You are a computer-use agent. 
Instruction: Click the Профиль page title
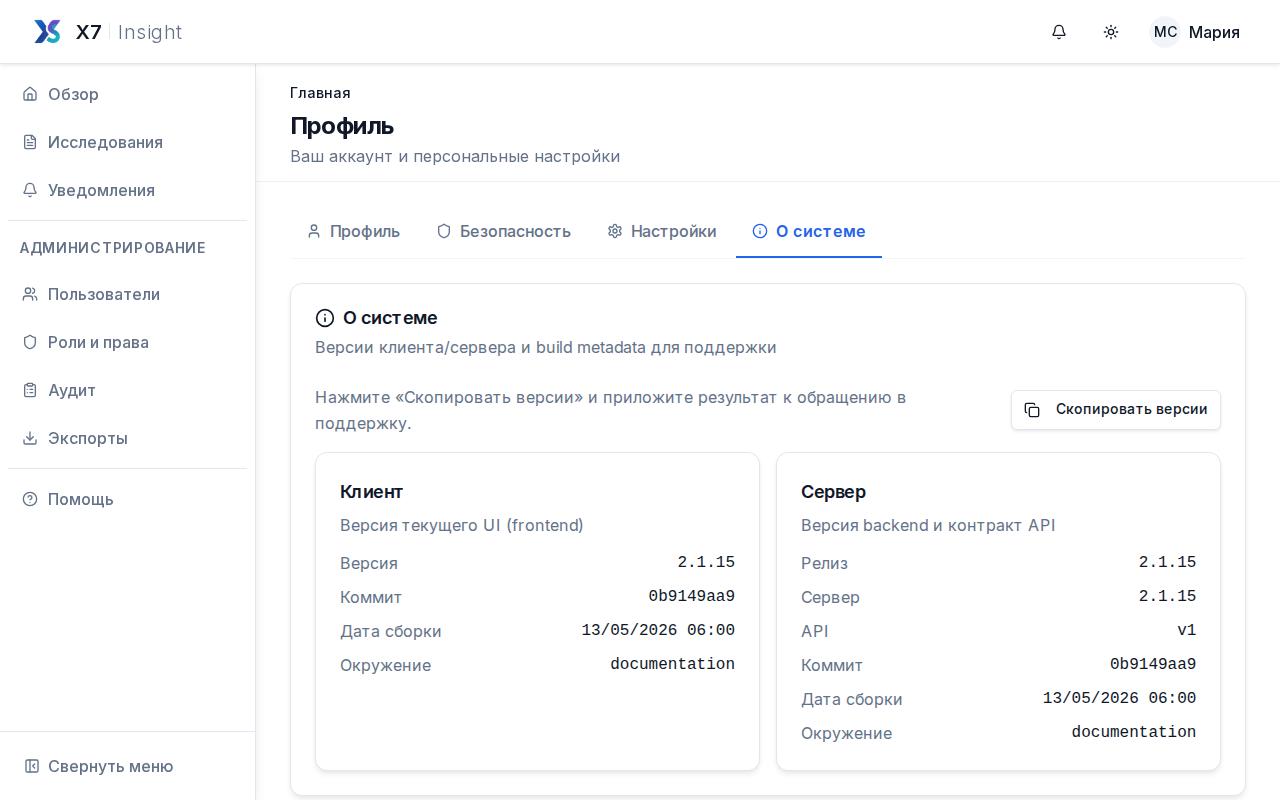pyautogui.click(x=342, y=126)
